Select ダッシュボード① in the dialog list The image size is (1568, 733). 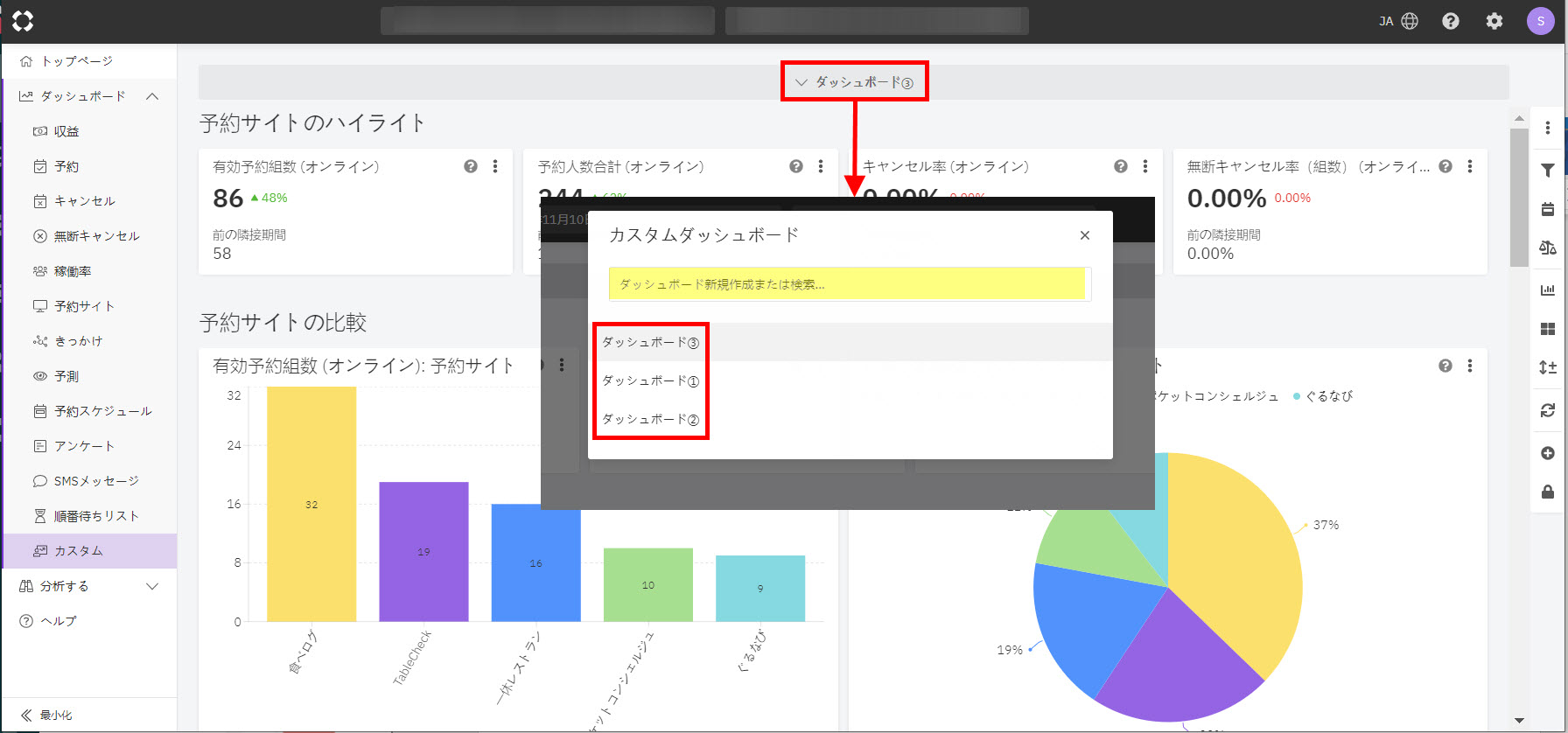coord(850,380)
